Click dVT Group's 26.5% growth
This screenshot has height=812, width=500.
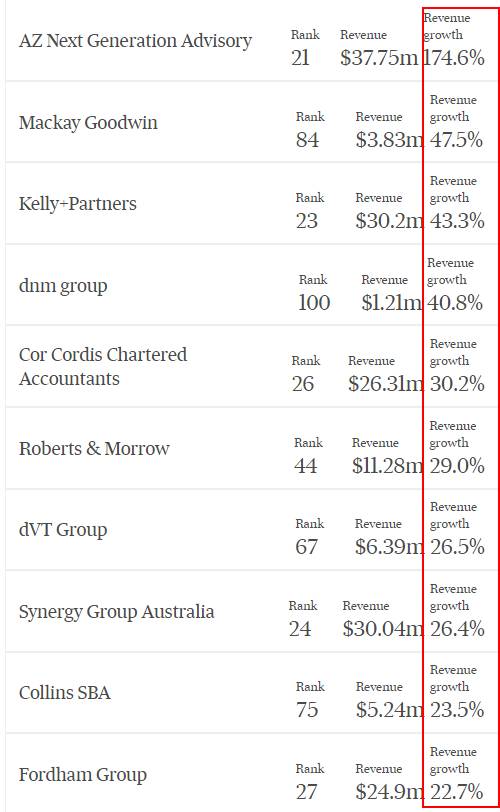point(457,547)
